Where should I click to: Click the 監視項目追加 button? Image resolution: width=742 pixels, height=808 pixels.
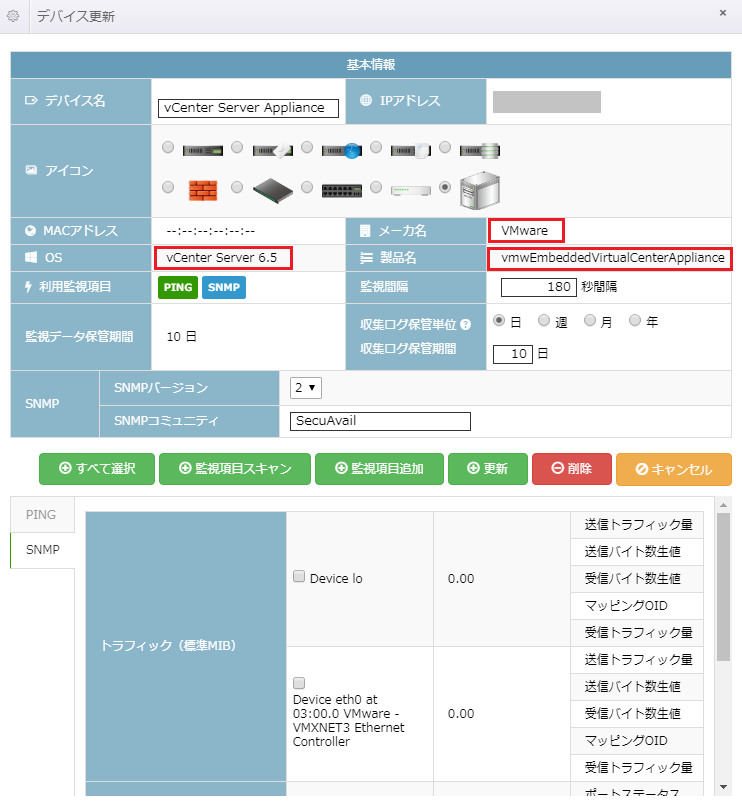tap(379, 469)
